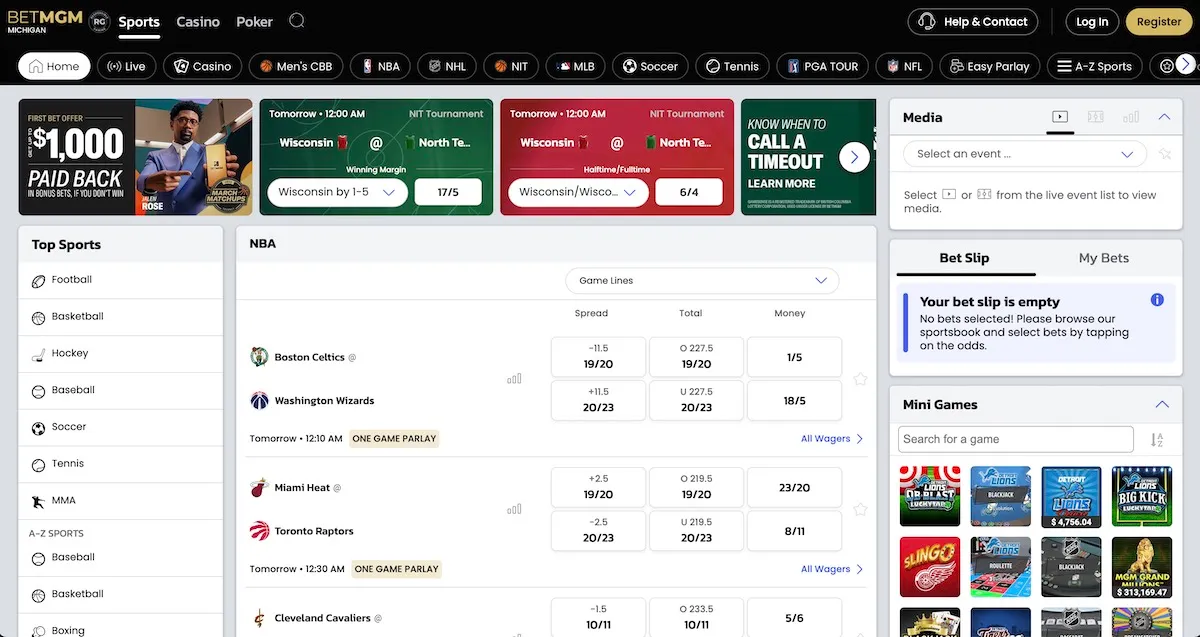Image resolution: width=1200 pixels, height=637 pixels.
Task: Favorite the Heat vs Raptors game star
Action: pyautogui.click(x=860, y=509)
